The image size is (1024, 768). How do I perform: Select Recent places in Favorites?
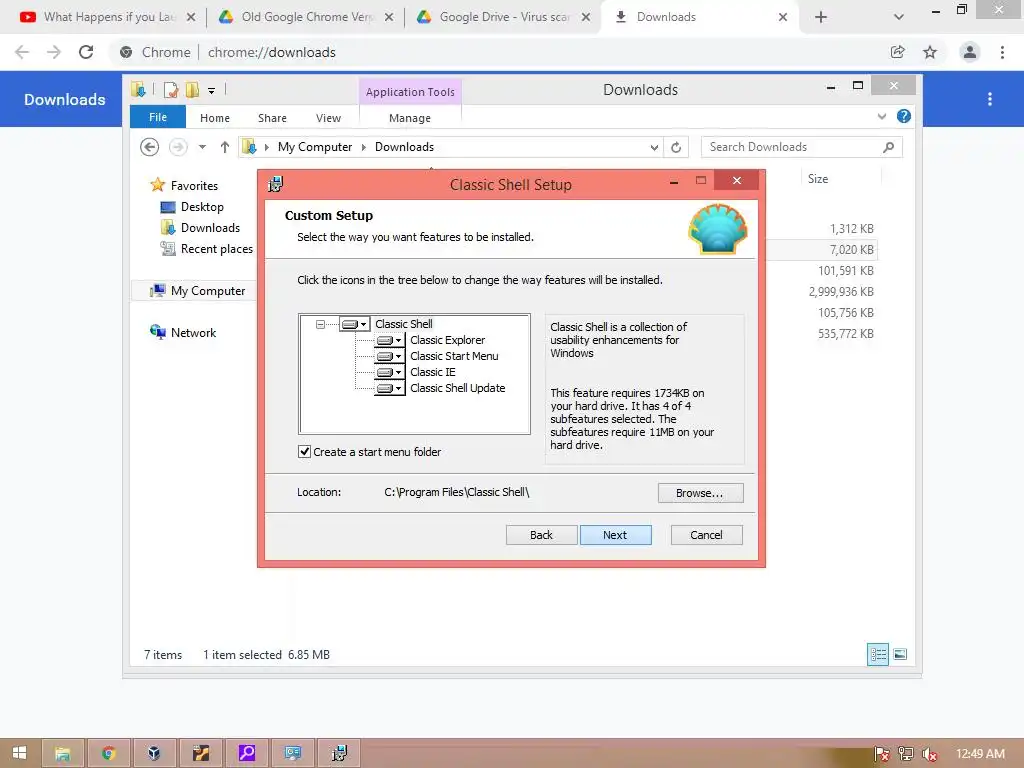click(x=206, y=249)
